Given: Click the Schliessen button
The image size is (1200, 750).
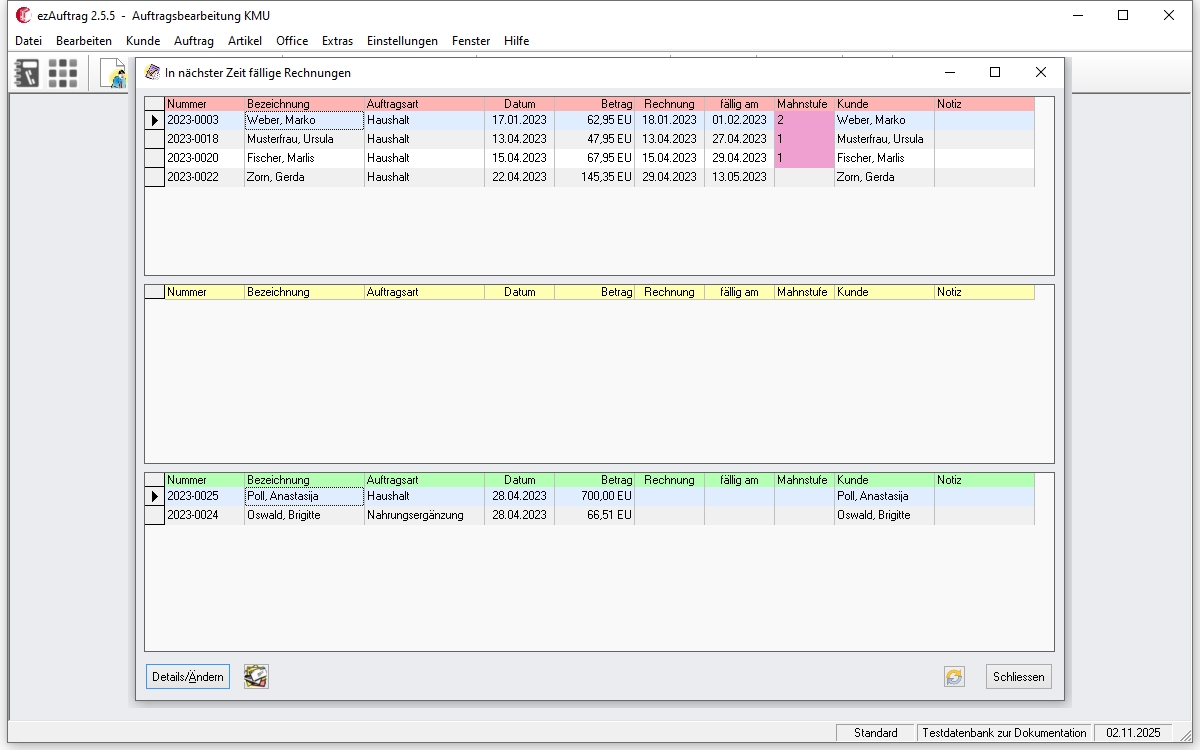Looking at the screenshot, I should (x=1019, y=677).
